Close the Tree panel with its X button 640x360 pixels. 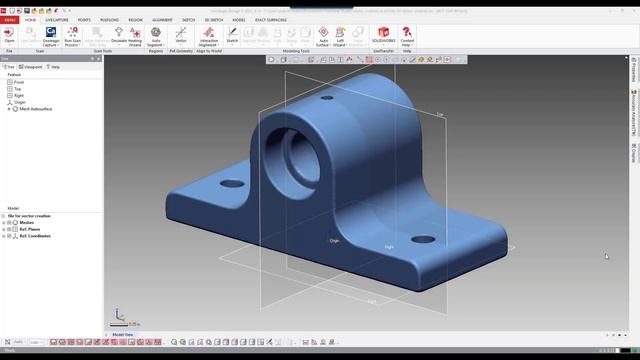pyautogui.click(x=98, y=59)
